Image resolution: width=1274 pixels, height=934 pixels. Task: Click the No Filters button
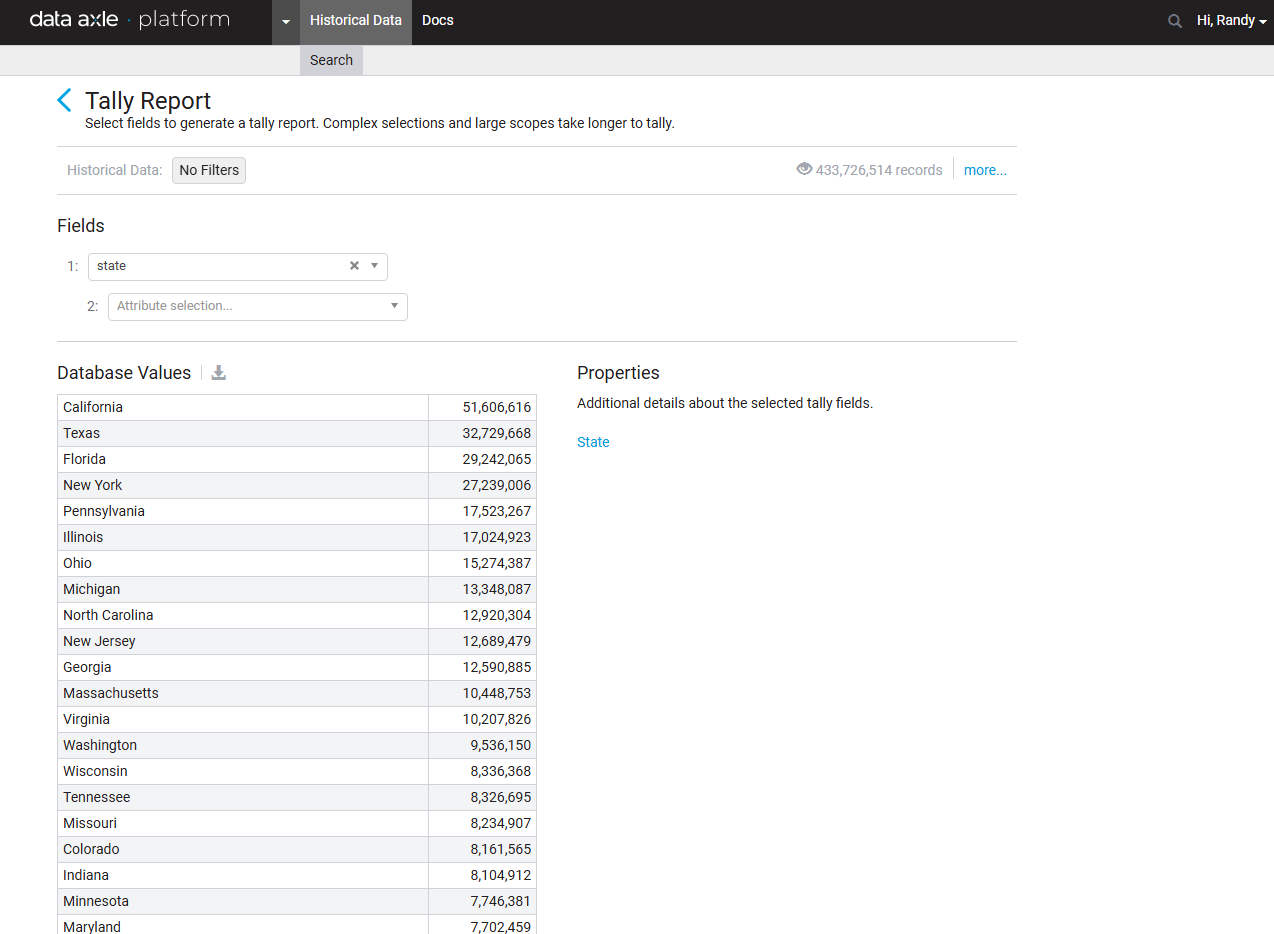click(209, 170)
